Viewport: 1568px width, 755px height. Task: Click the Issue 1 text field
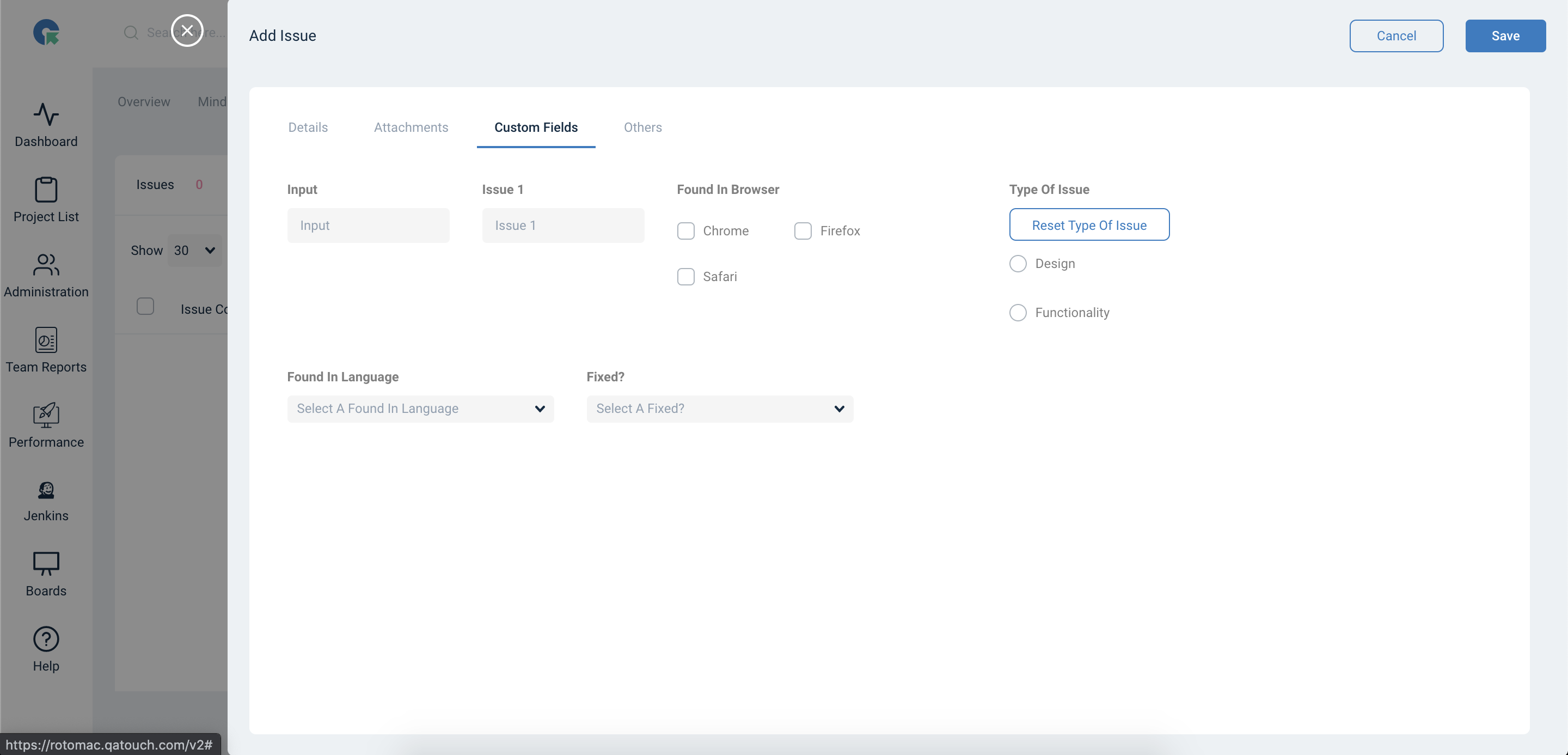click(563, 226)
